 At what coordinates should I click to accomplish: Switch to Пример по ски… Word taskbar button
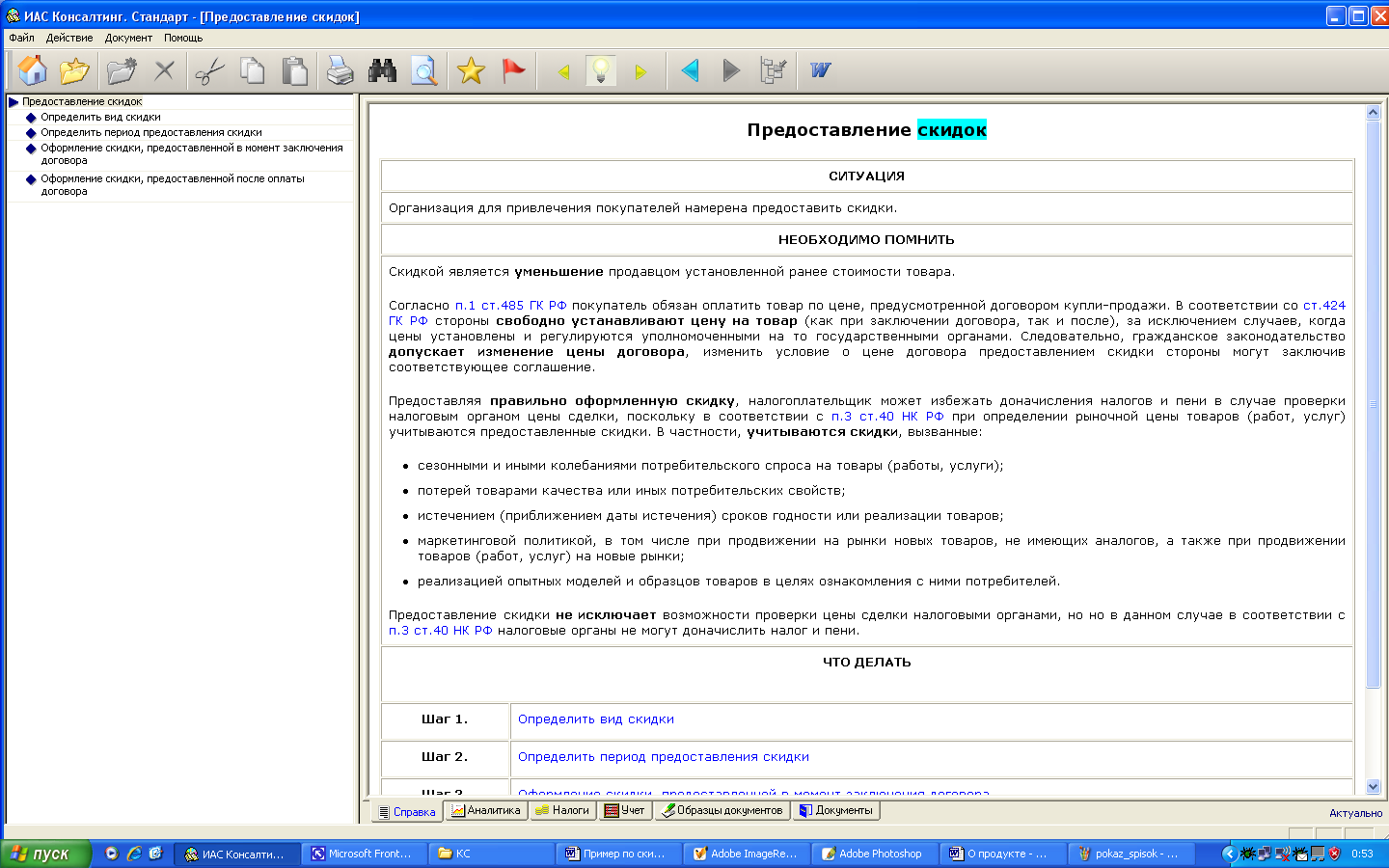pyautogui.click(x=619, y=854)
